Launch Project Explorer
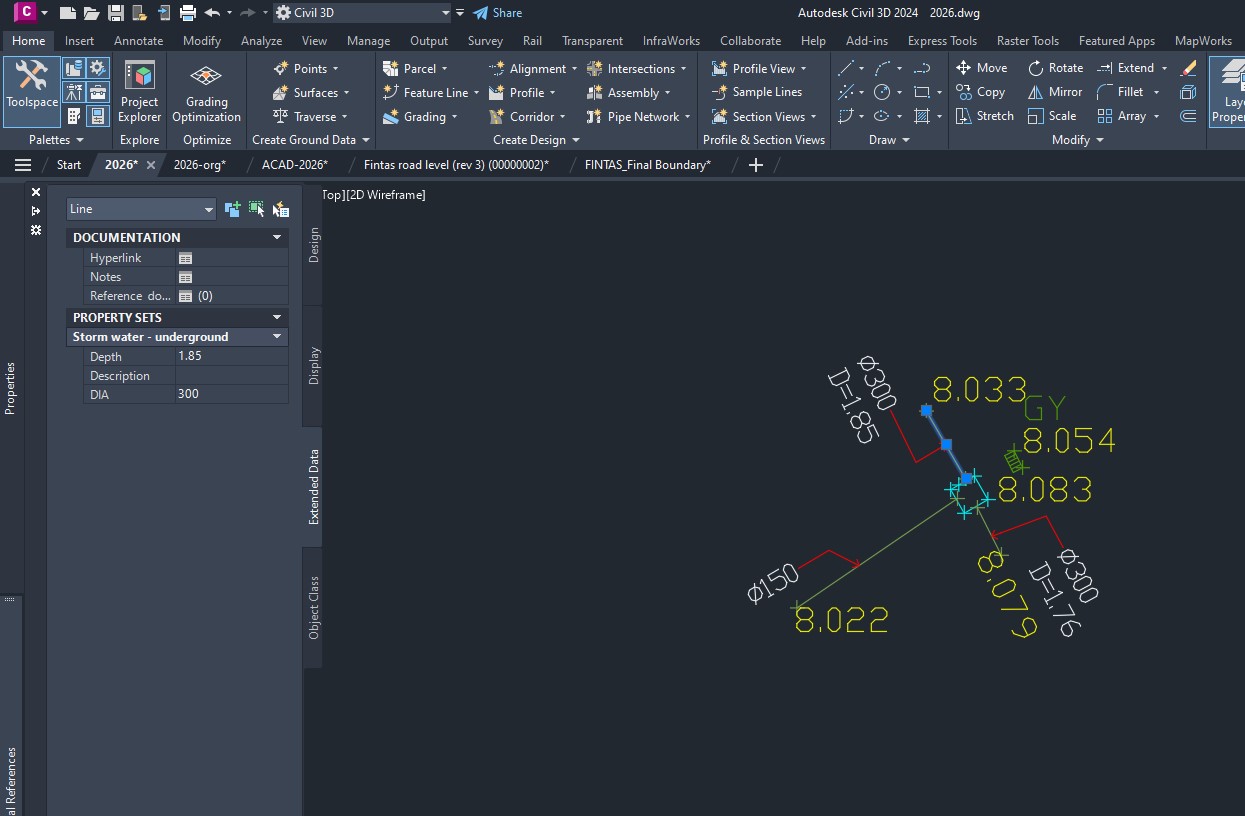 [140, 92]
